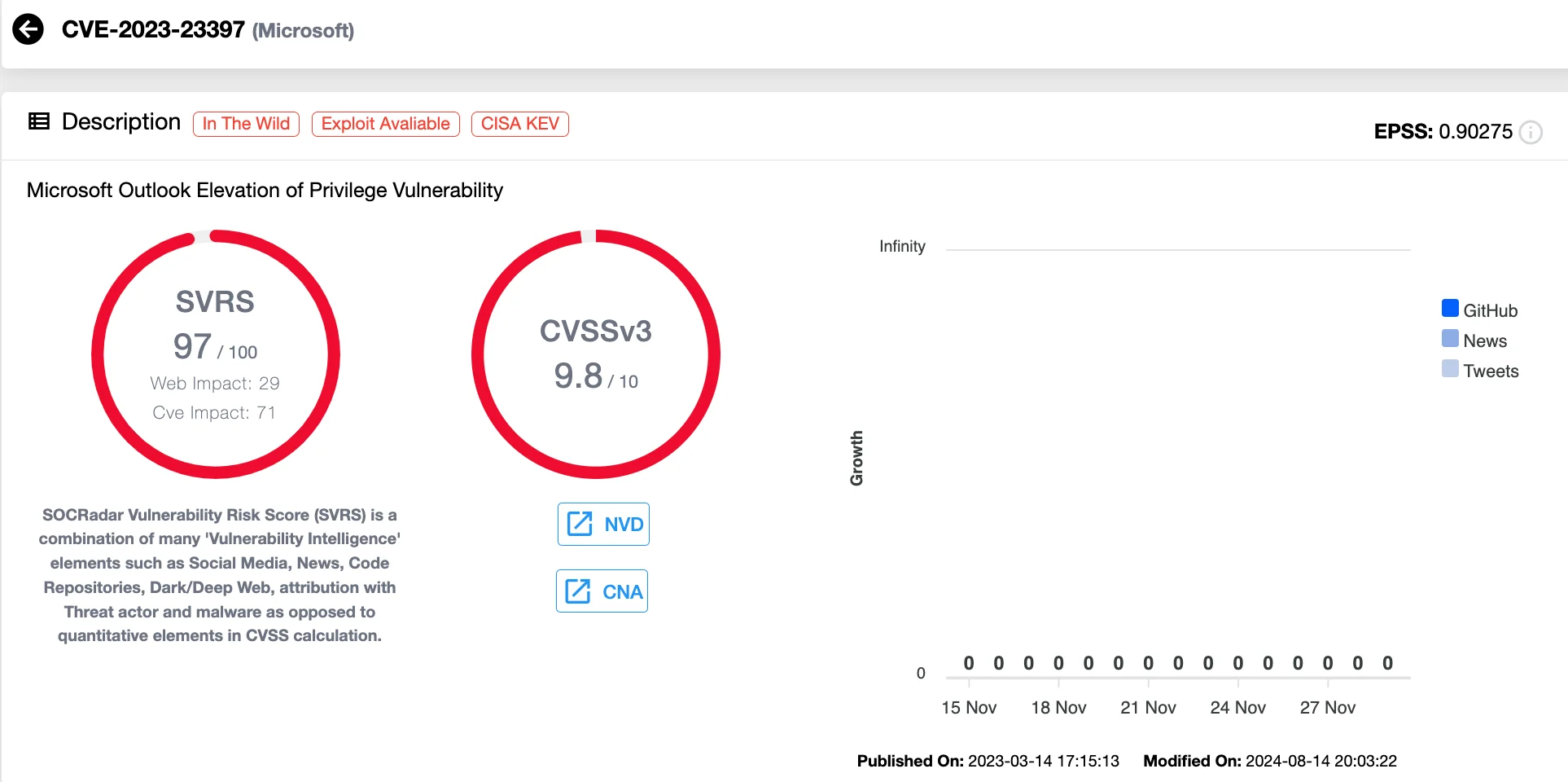The image size is (1568, 782).
Task: Click the Description heading
Action: click(x=121, y=121)
